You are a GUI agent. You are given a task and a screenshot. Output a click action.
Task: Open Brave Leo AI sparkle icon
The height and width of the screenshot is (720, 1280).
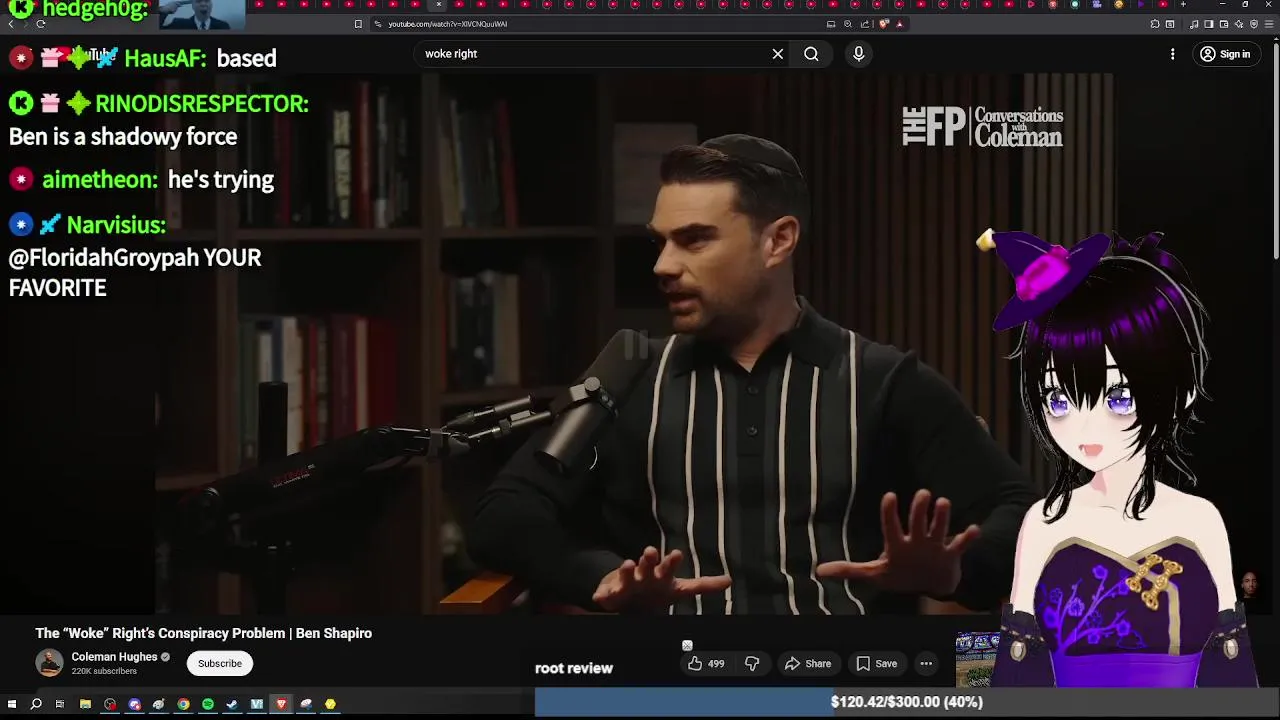point(1239,24)
